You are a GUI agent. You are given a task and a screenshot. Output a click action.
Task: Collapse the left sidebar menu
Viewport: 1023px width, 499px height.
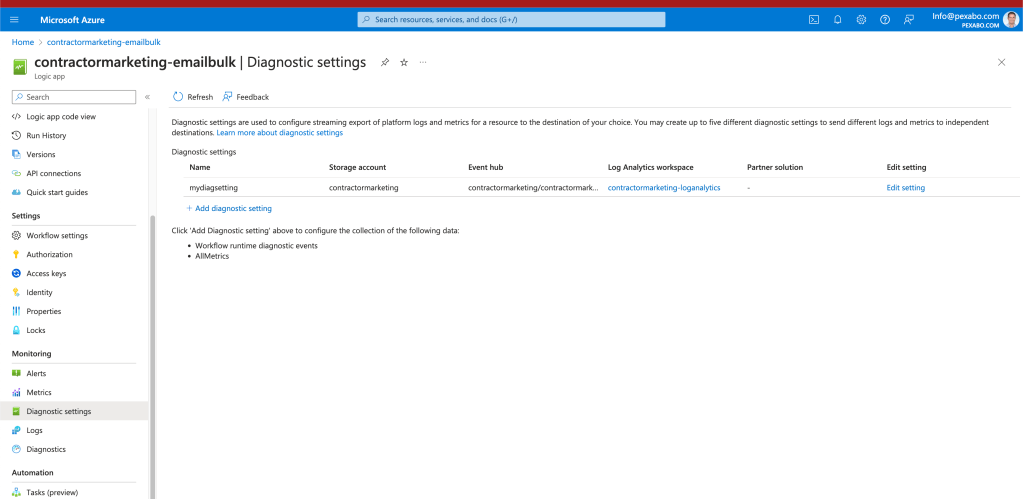(x=147, y=97)
